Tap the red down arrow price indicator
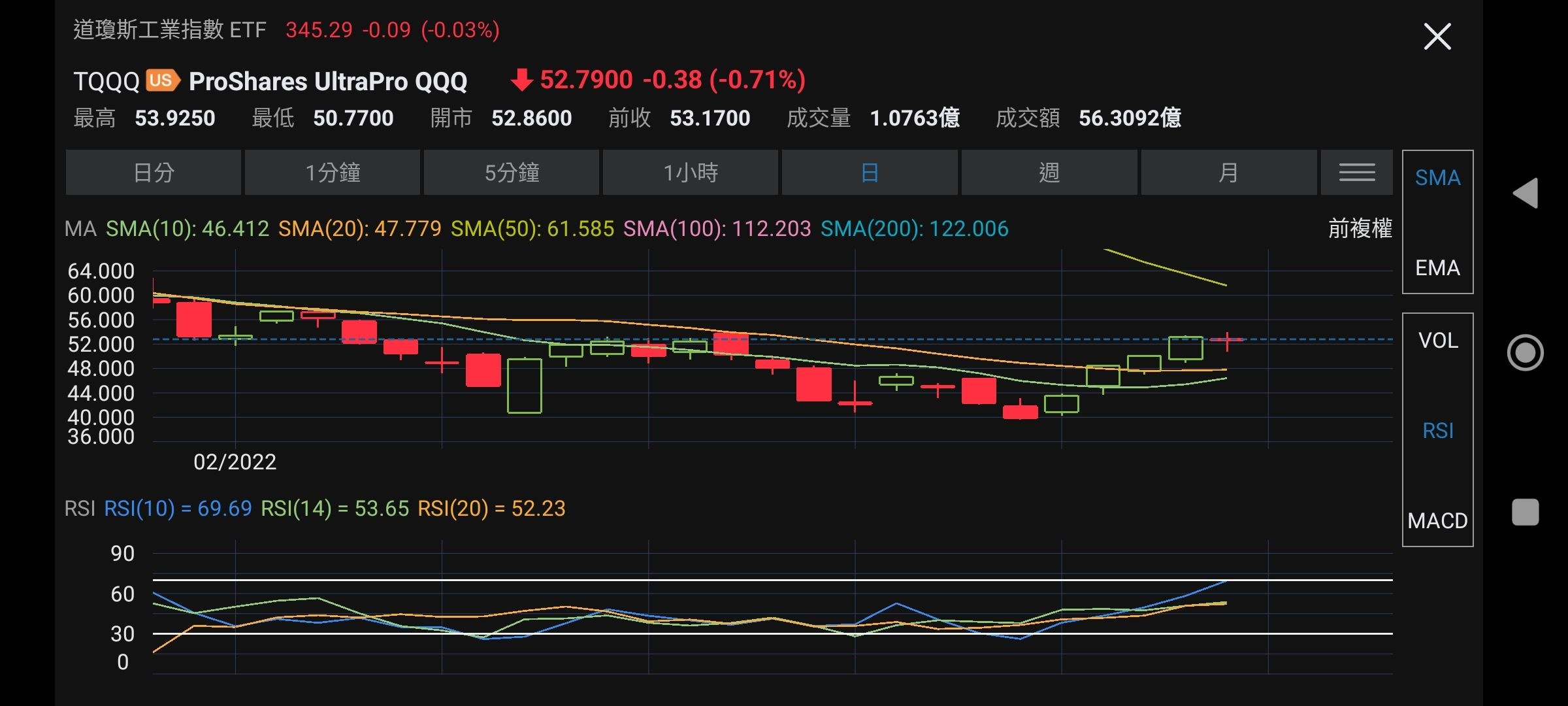Image resolution: width=1568 pixels, height=706 pixels. pos(521,80)
